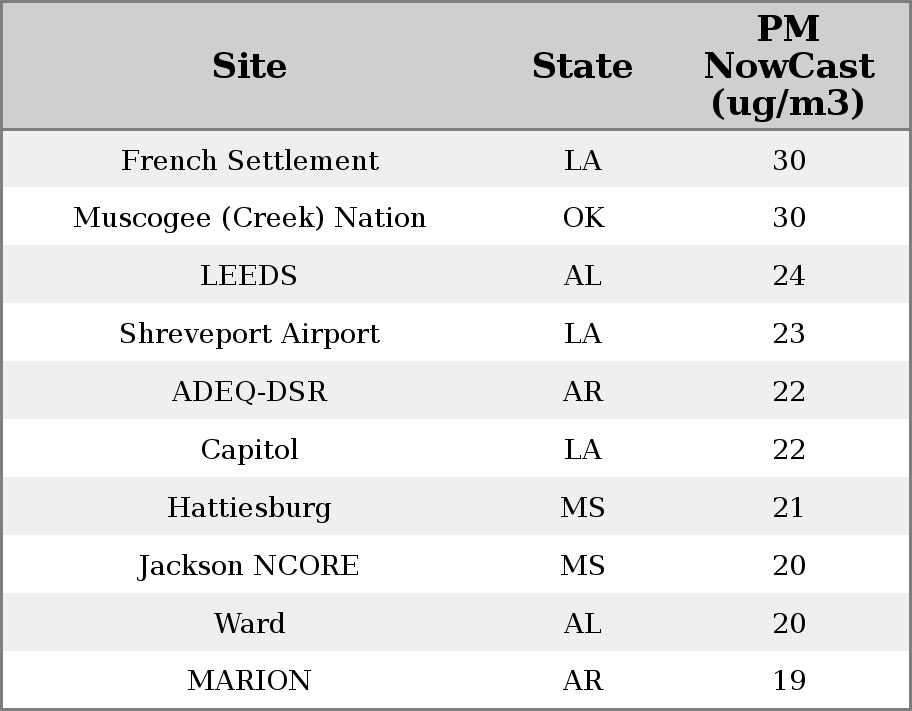Click the MS state cell for Hattiesburg

[x=583, y=508]
